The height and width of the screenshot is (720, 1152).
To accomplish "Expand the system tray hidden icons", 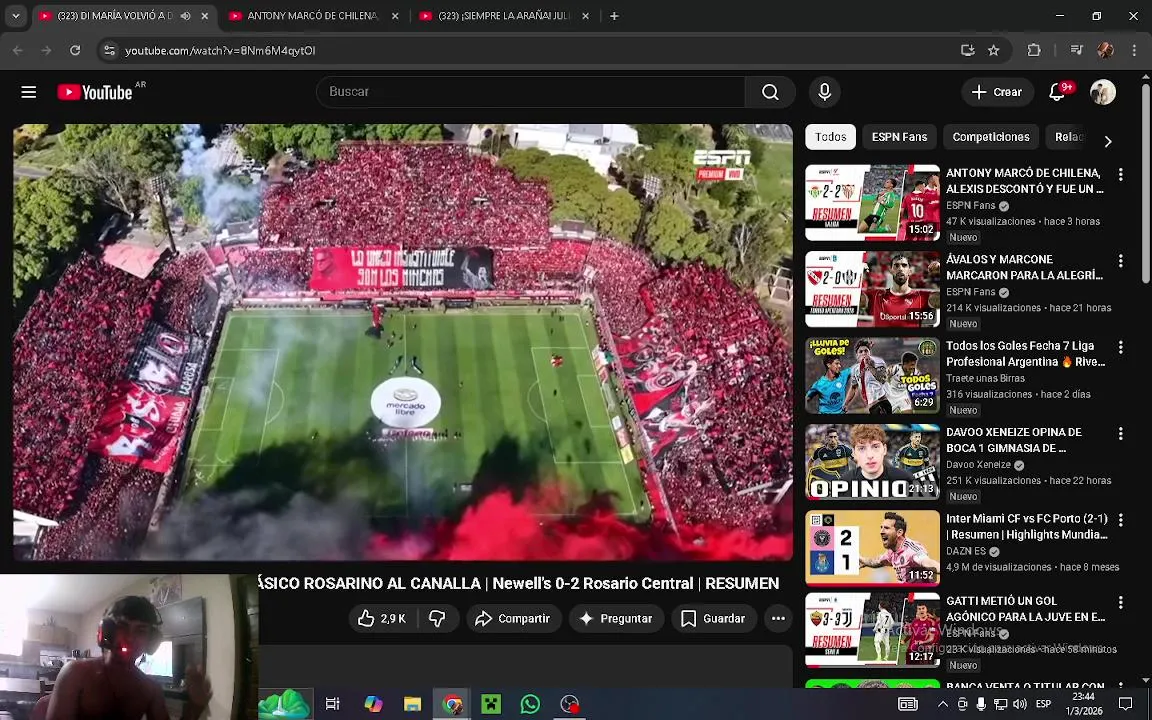I will coord(943,704).
